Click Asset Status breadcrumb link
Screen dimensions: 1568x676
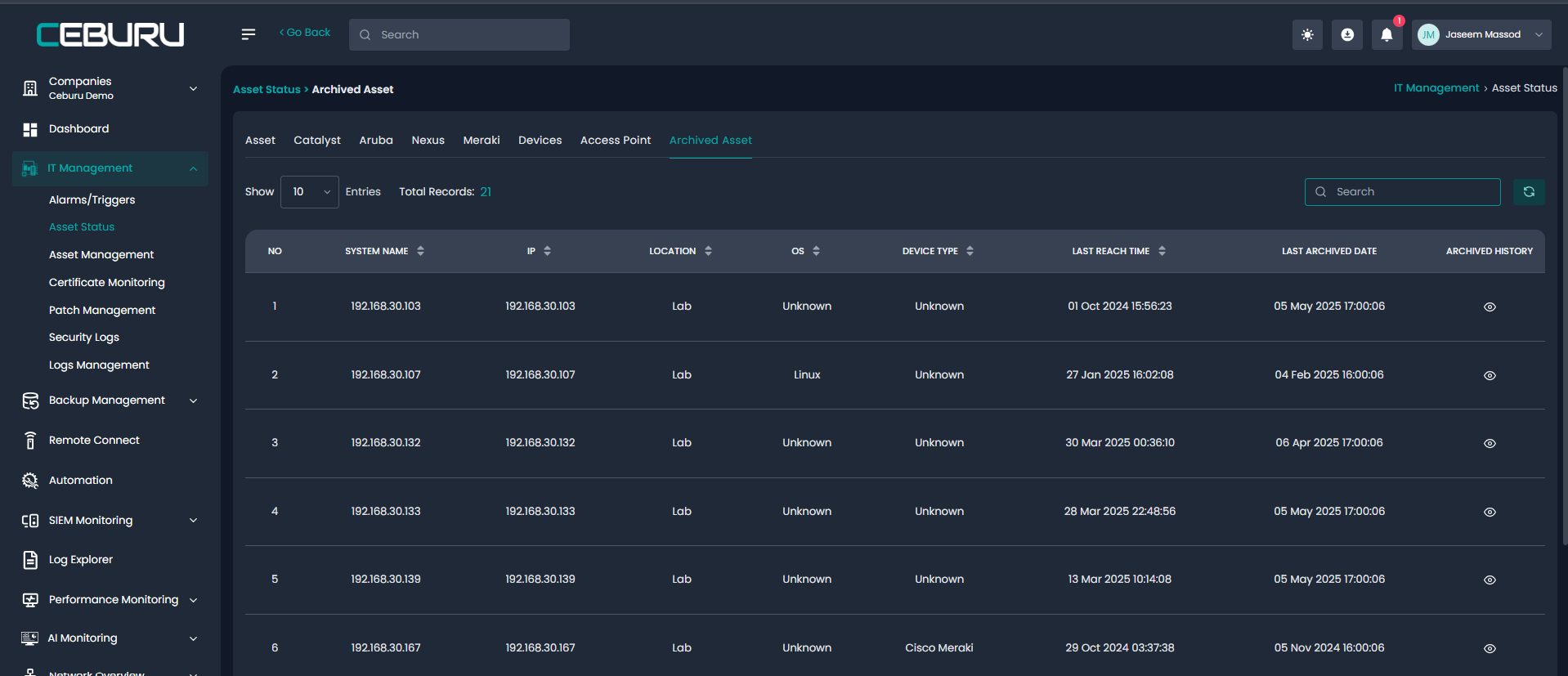(x=267, y=89)
